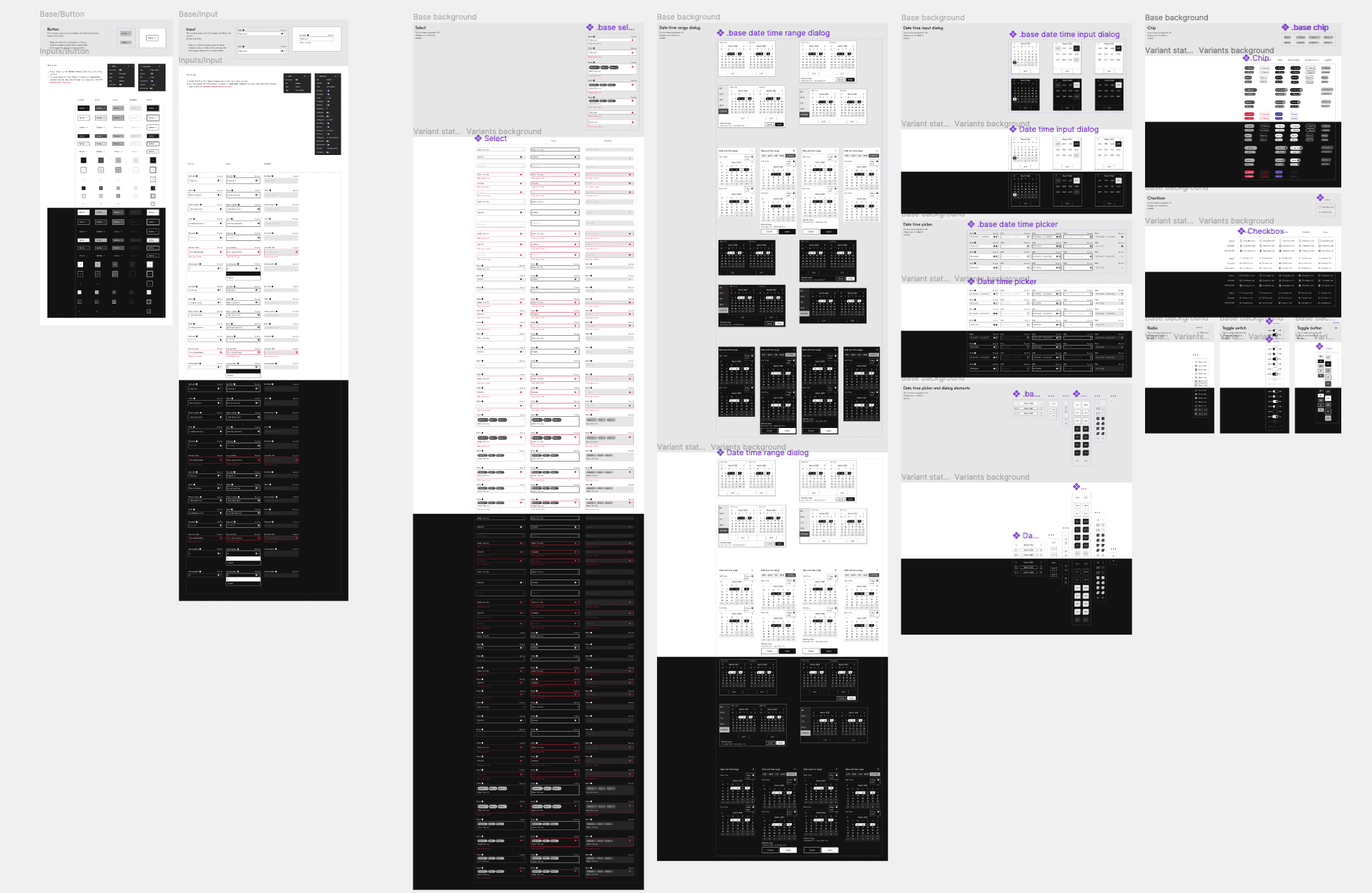Select the .base date time input dialog icon
1372x893 pixels.
[1012, 34]
